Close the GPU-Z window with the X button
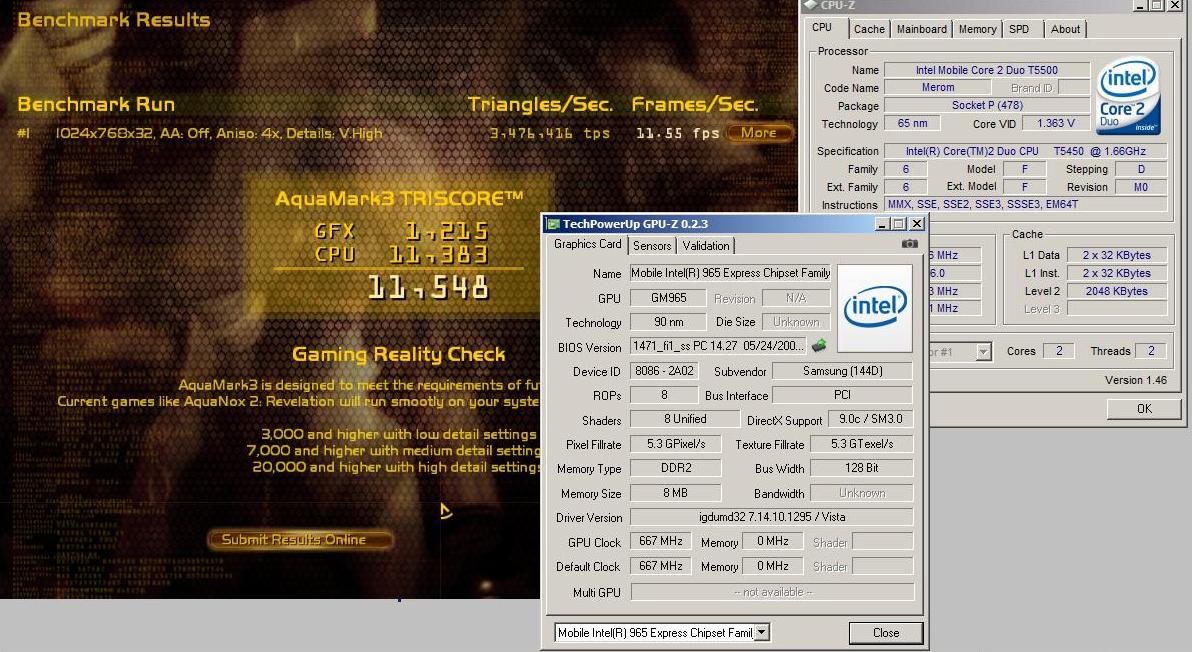The height and width of the screenshot is (652, 1193). point(918,224)
